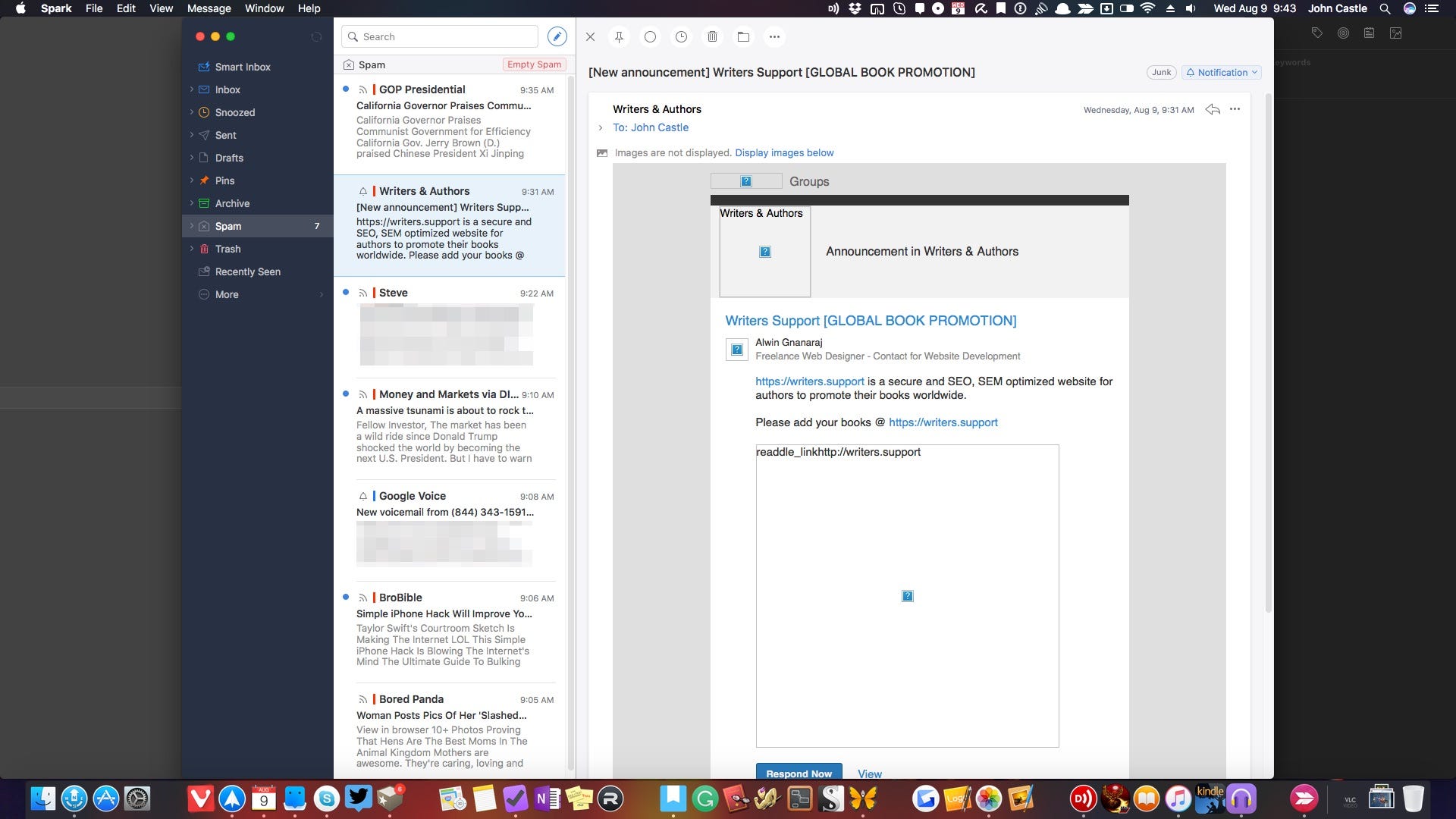Open the Notification dropdown
Viewport: 1456px width, 819px height.
[x=1221, y=72]
